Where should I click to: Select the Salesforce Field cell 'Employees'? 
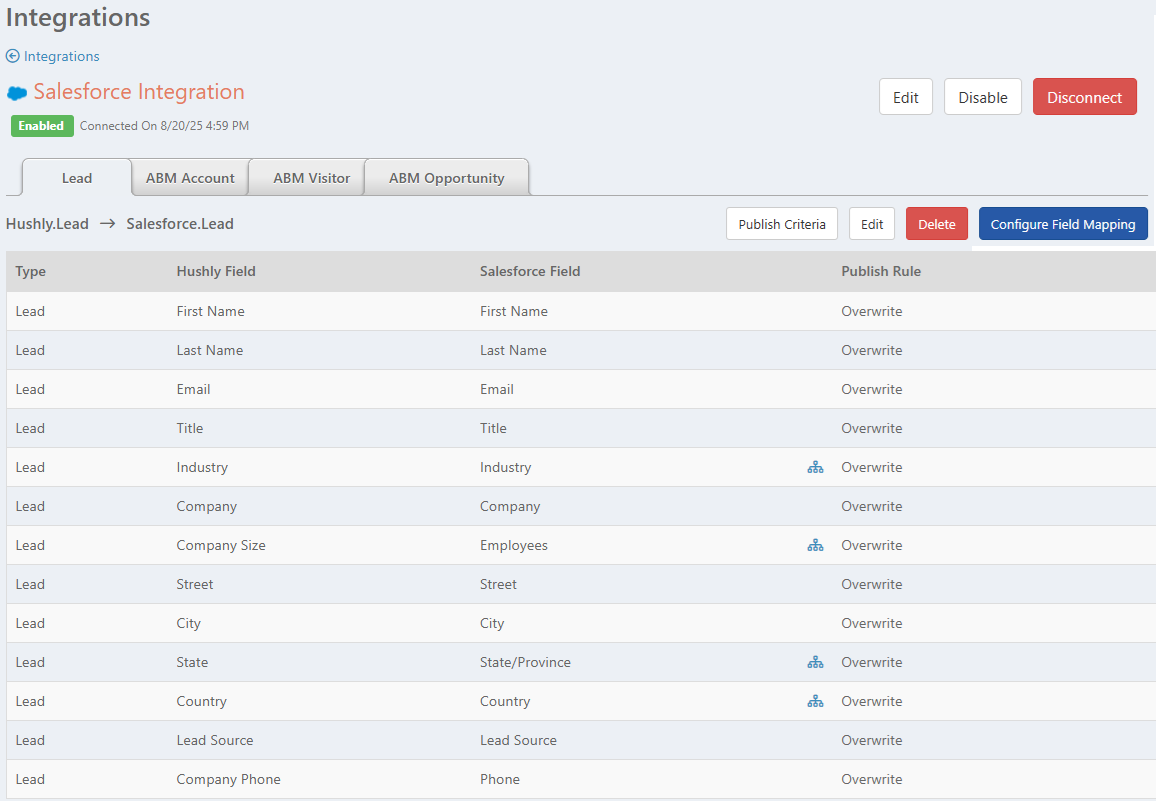click(514, 546)
